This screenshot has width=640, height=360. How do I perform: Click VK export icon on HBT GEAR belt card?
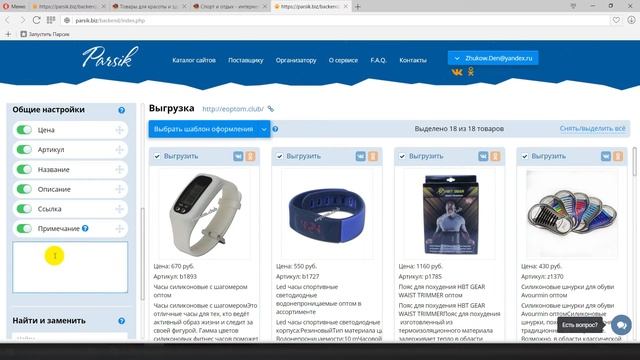pos(483,156)
